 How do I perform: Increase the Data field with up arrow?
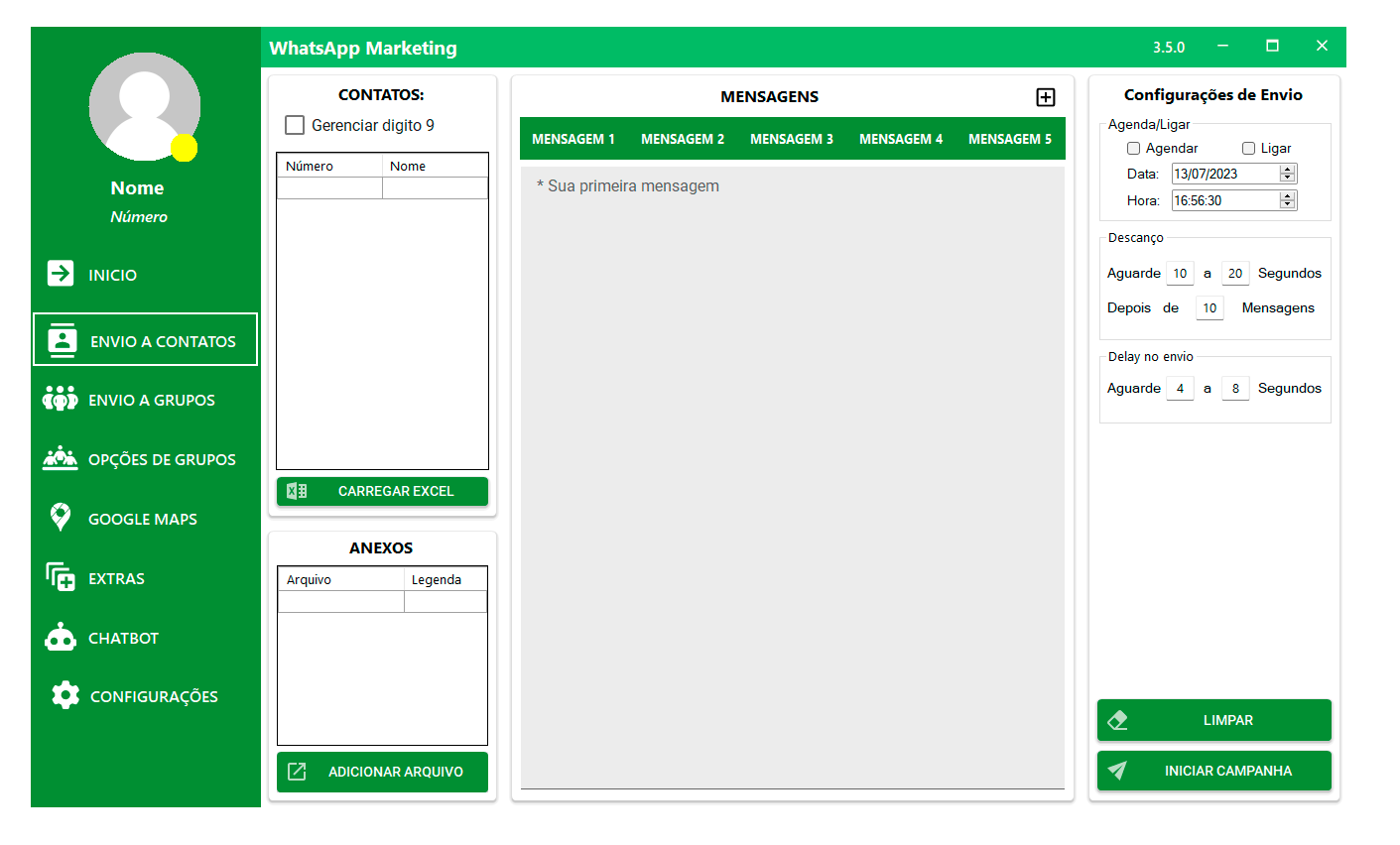(1287, 170)
